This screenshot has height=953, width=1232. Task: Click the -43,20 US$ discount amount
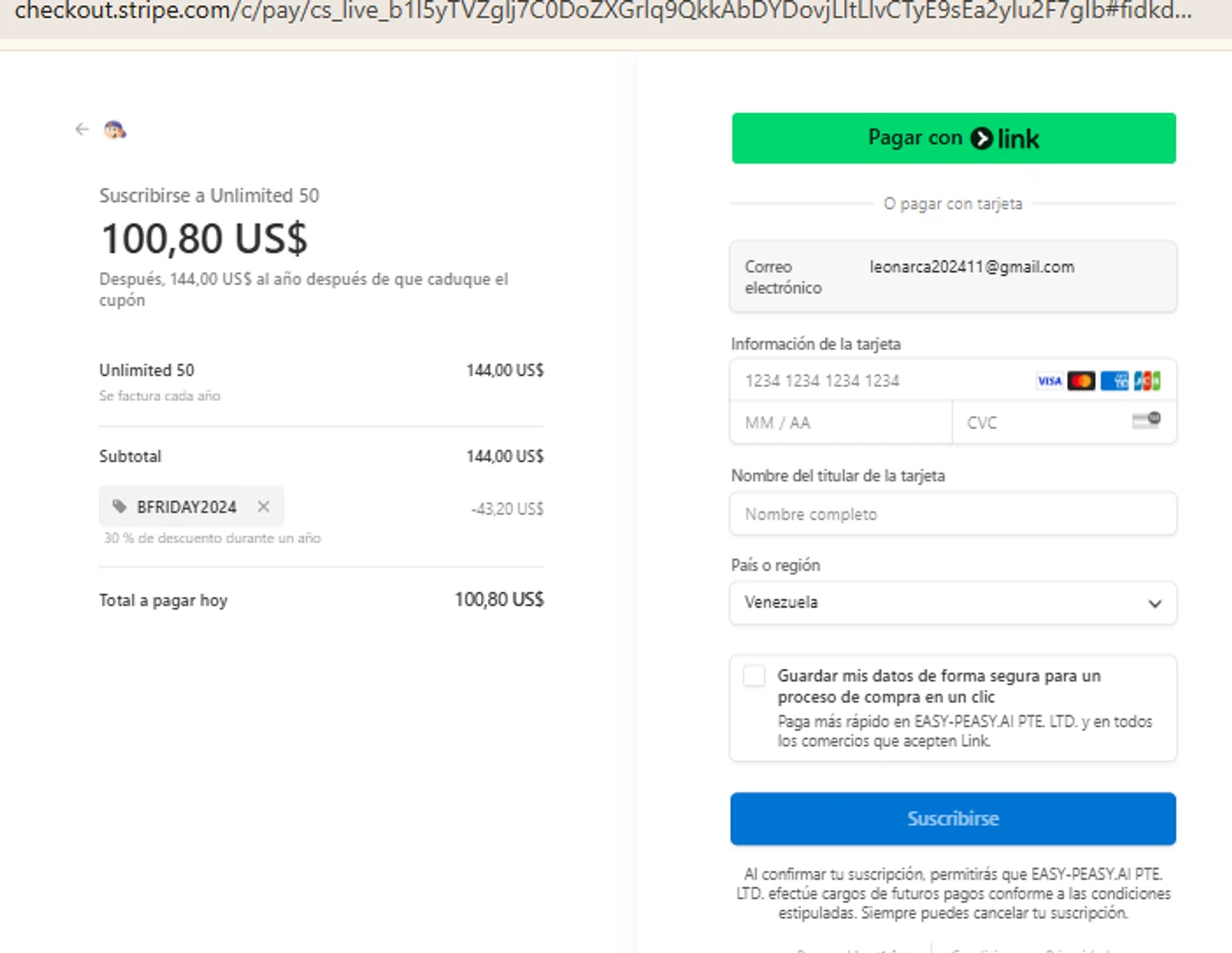click(508, 509)
